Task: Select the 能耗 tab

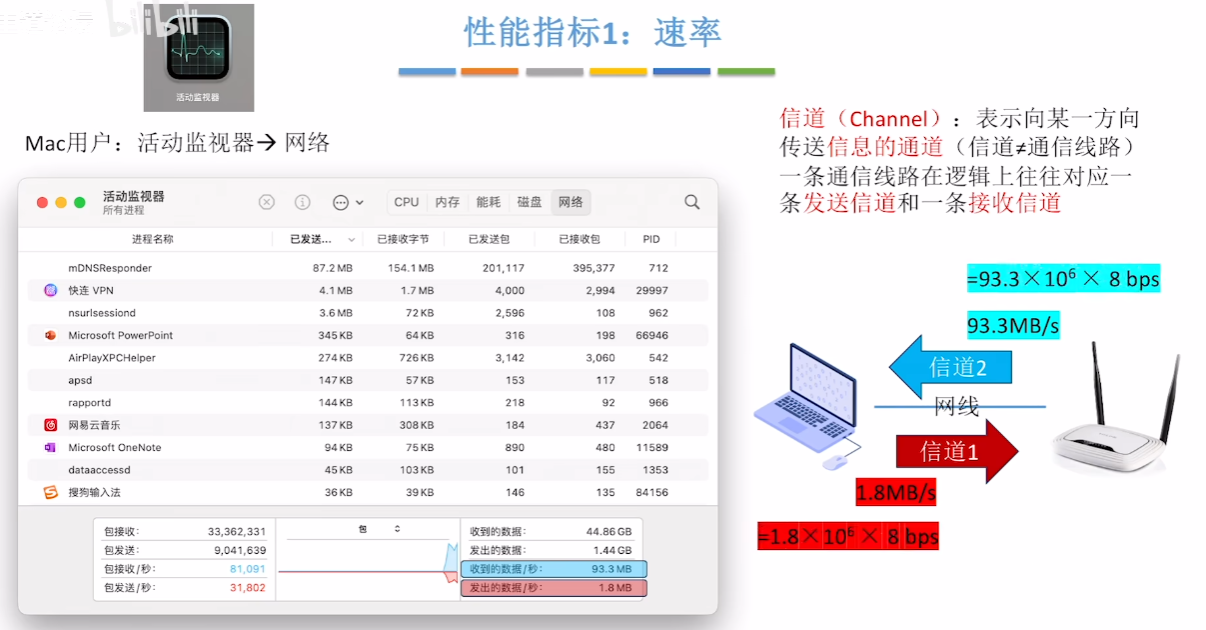Action: pyautogui.click(x=488, y=202)
